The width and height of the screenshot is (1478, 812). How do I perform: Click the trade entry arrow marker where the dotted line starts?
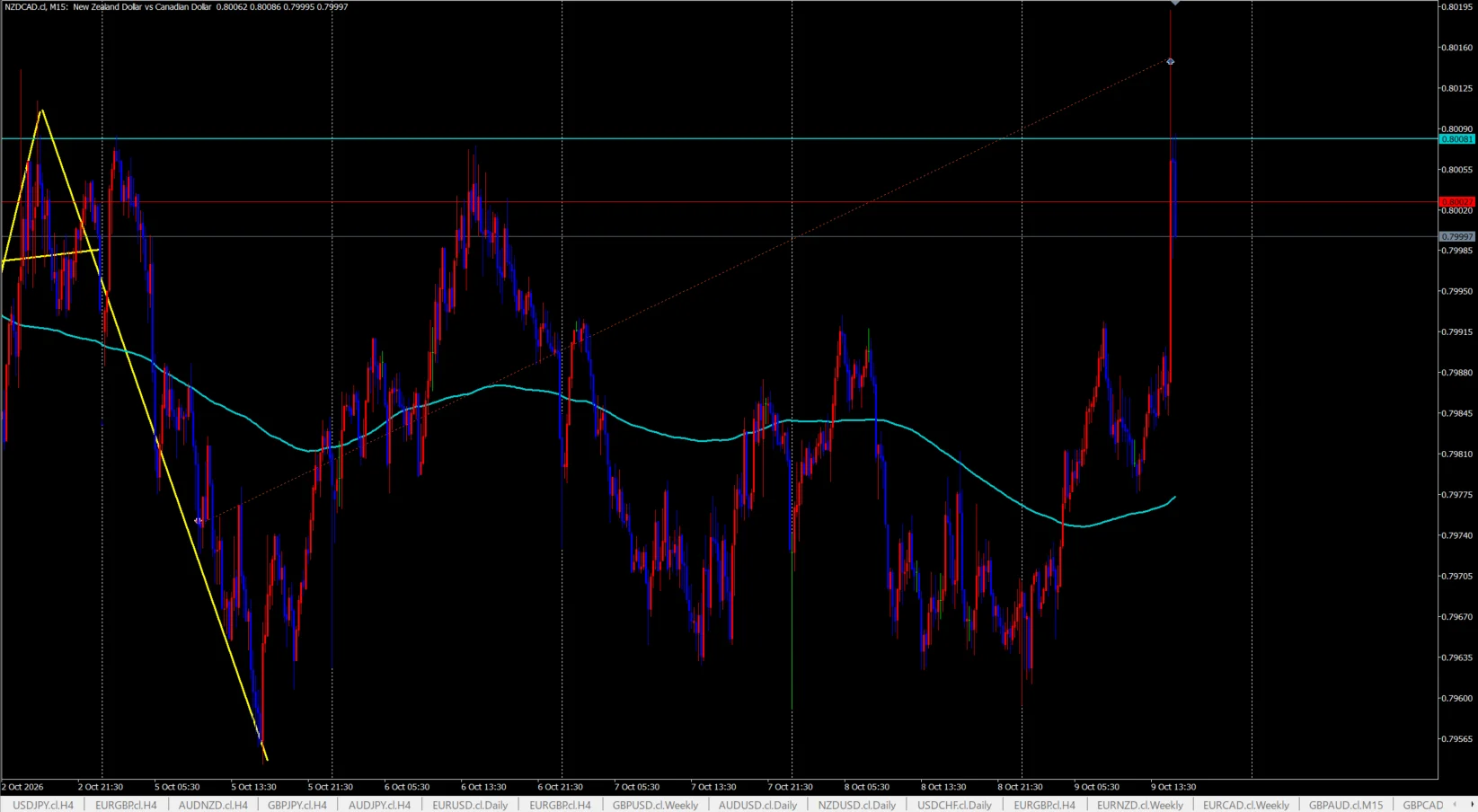[x=199, y=521]
